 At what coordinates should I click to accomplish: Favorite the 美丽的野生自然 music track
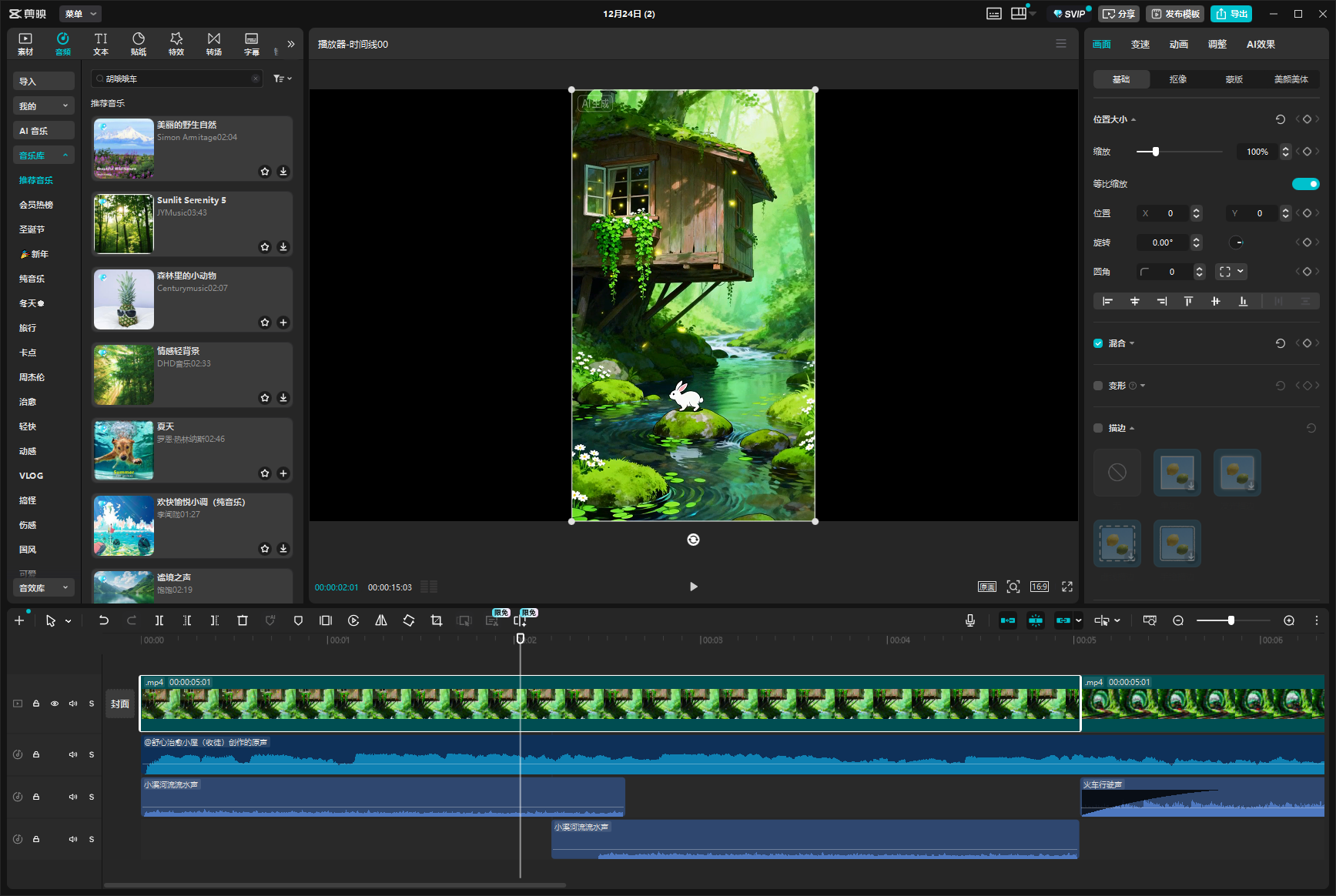click(x=265, y=172)
